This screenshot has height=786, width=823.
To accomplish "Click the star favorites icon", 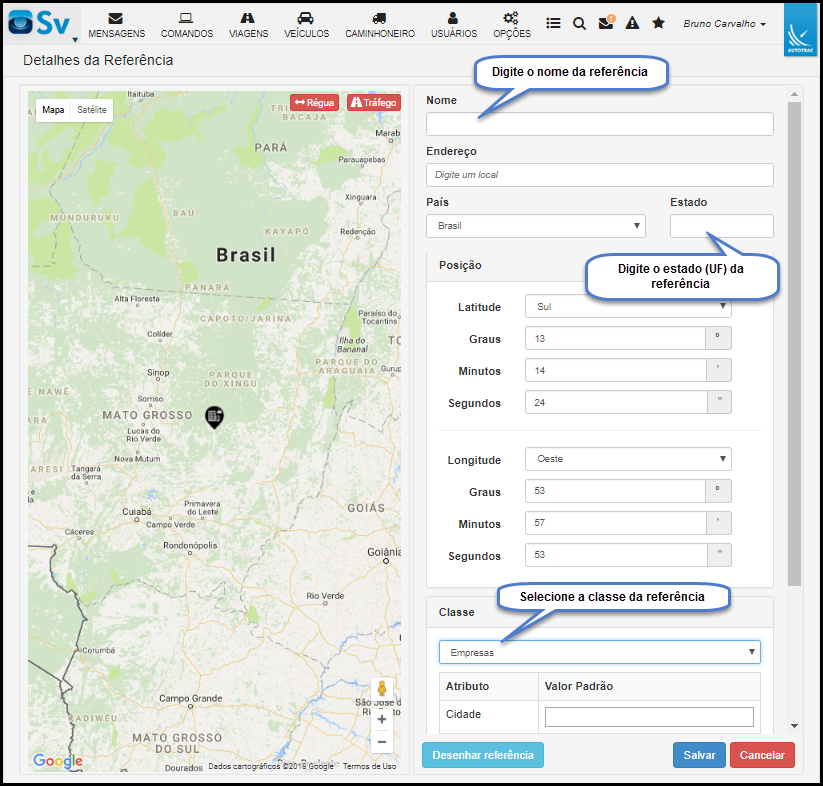I will point(658,23).
